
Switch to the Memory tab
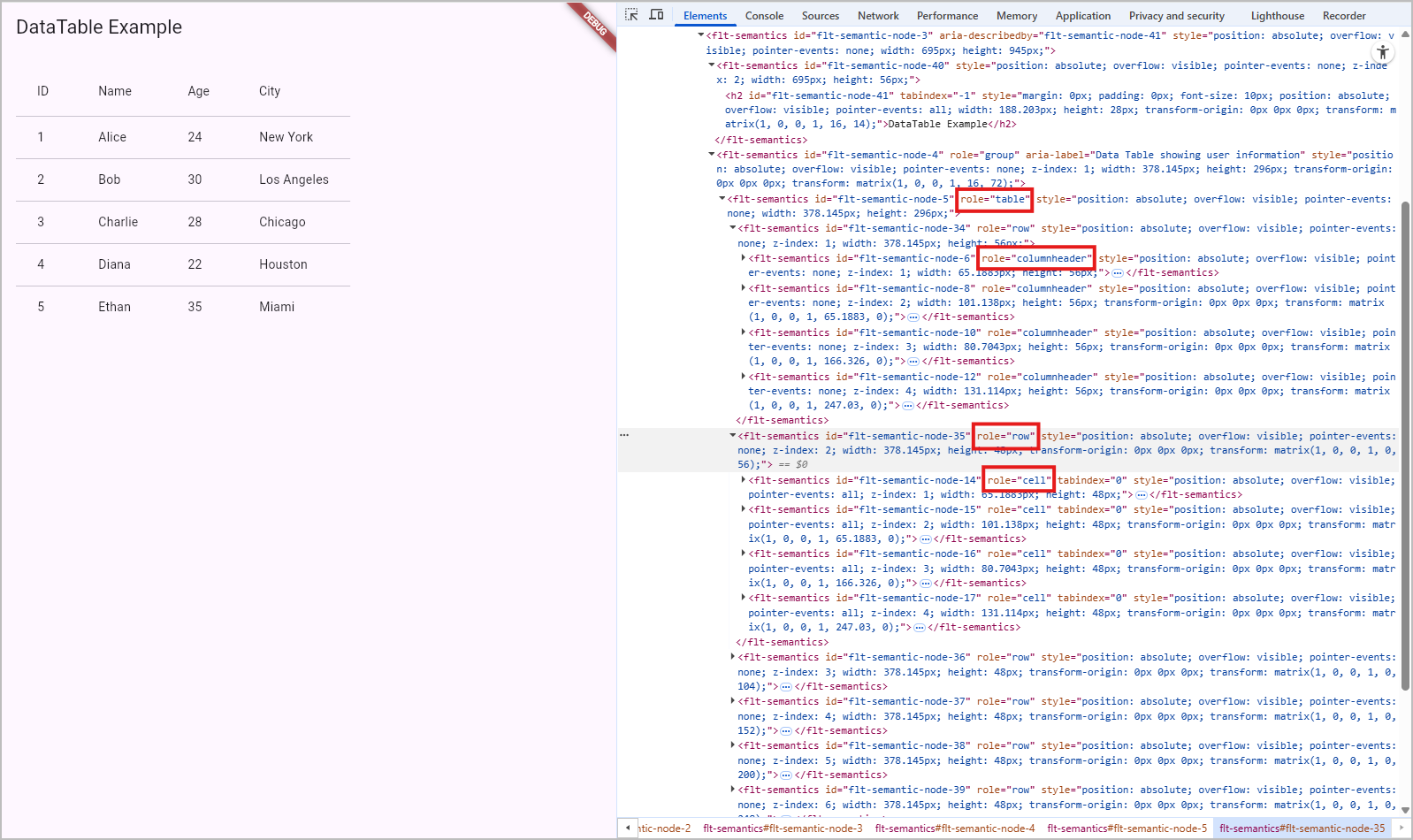point(1017,16)
